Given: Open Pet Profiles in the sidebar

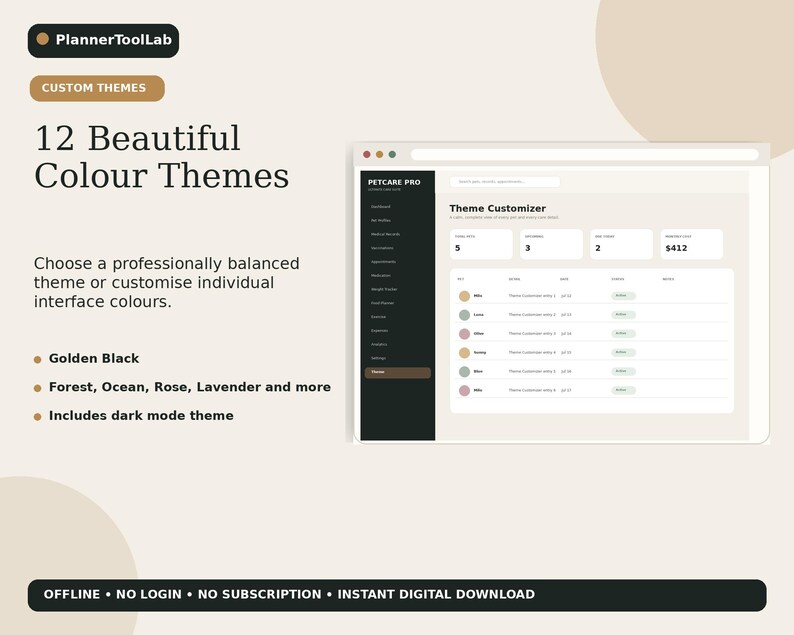Looking at the screenshot, I should click(x=381, y=220).
